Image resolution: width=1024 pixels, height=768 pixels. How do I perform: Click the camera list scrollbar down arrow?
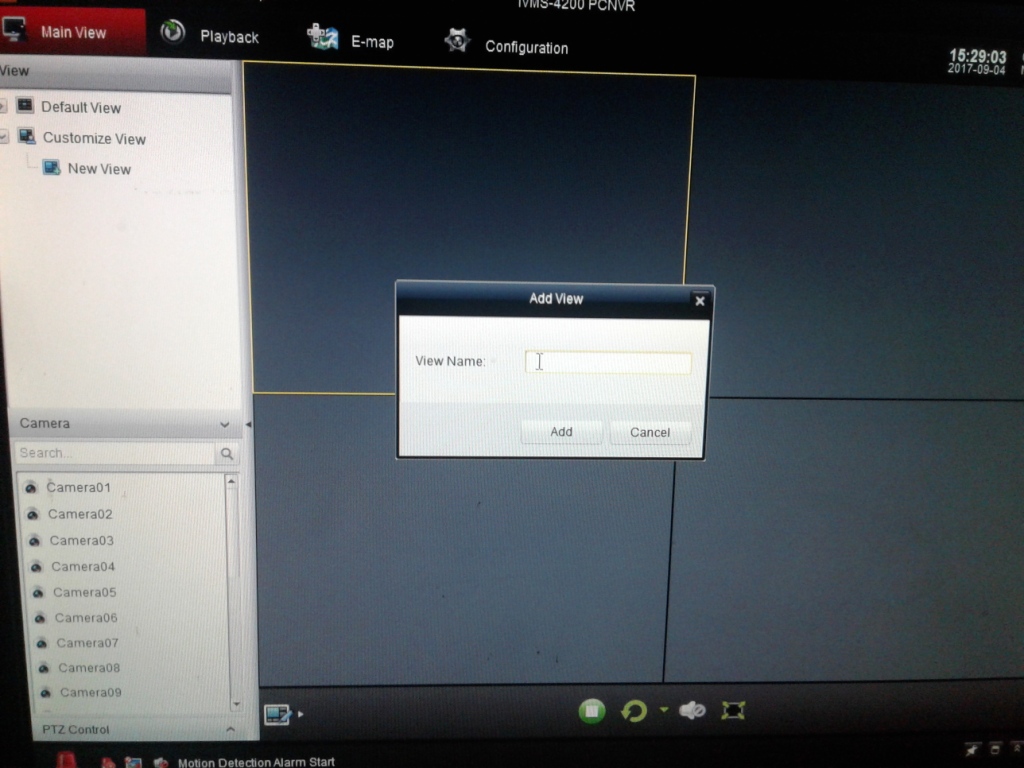[x=236, y=703]
